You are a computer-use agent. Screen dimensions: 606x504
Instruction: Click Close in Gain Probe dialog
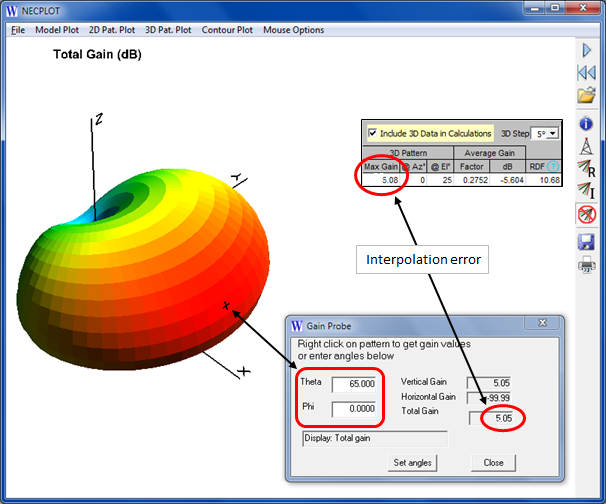[493, 463]
